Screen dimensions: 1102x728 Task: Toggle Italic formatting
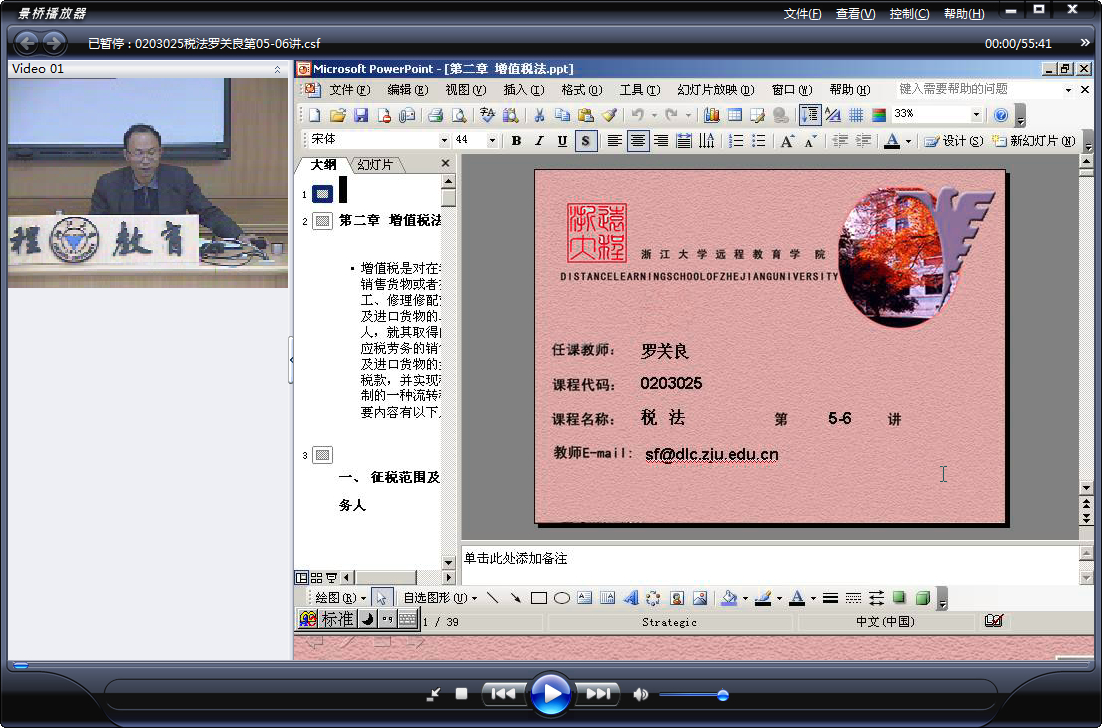(x=539, y=141)
